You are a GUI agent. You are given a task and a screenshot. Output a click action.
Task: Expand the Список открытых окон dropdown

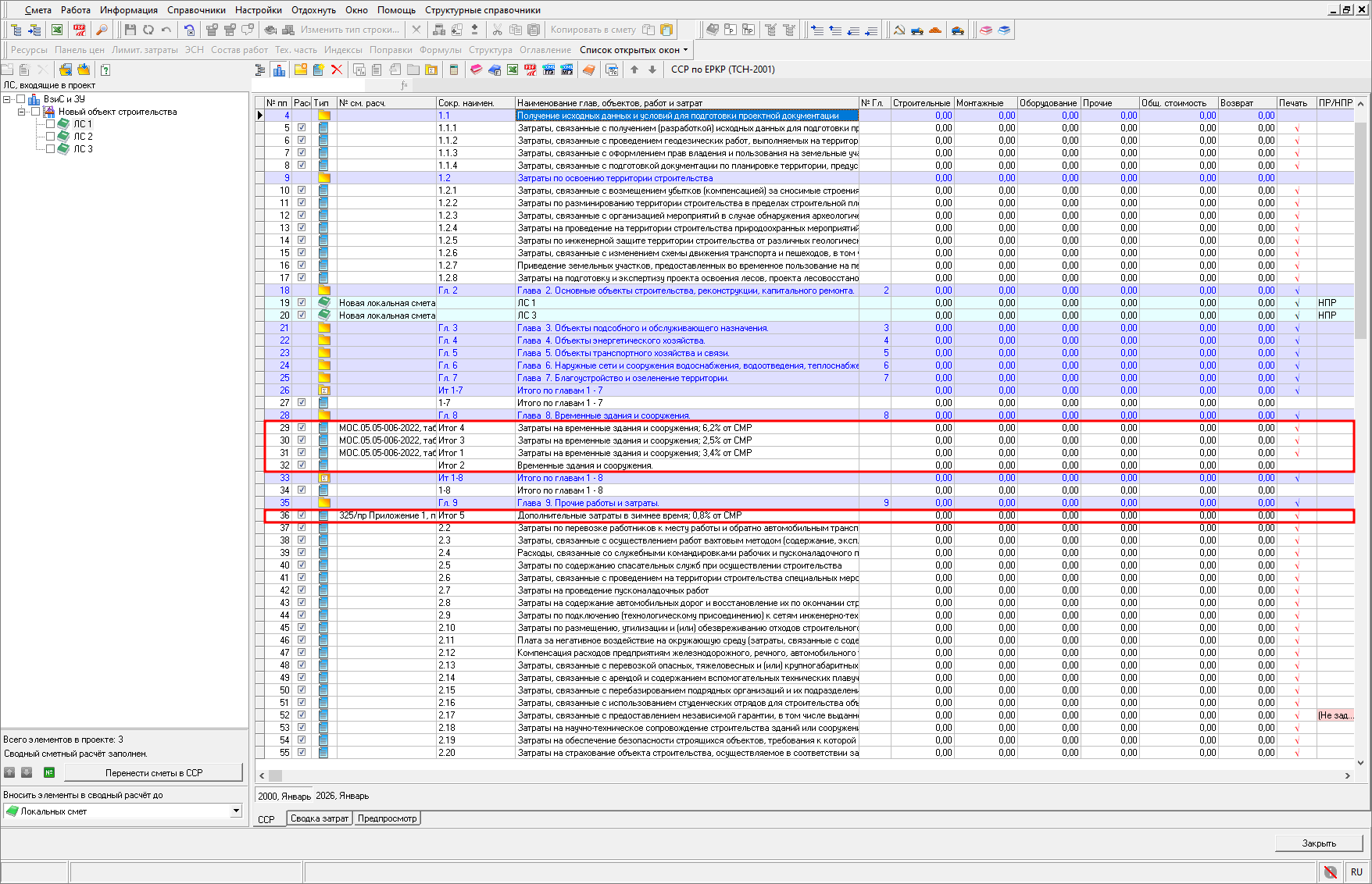click(x=634, y=50)
